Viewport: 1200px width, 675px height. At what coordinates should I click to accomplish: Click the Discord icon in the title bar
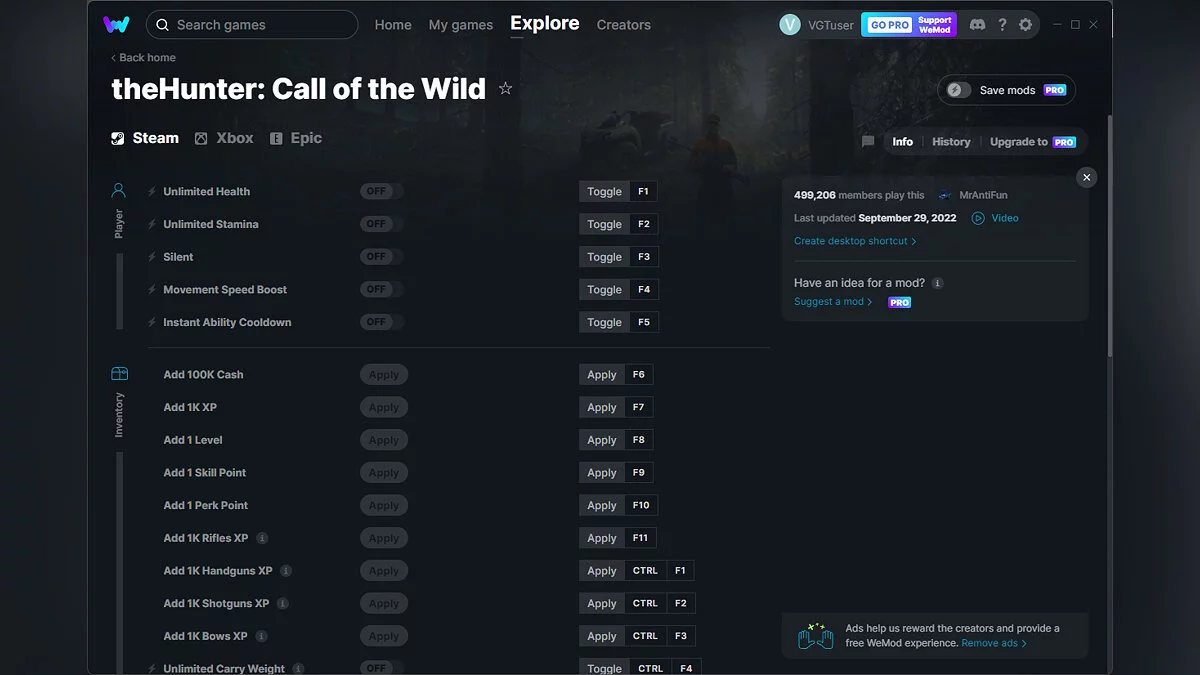point(977,24)
